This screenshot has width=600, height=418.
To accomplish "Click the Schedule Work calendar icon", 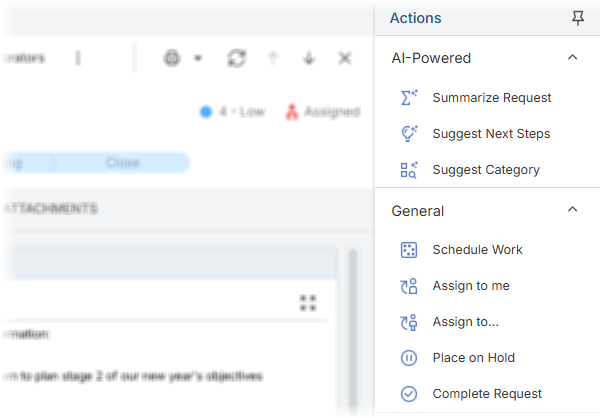I will pyautogui.click(x=408, y=250).
